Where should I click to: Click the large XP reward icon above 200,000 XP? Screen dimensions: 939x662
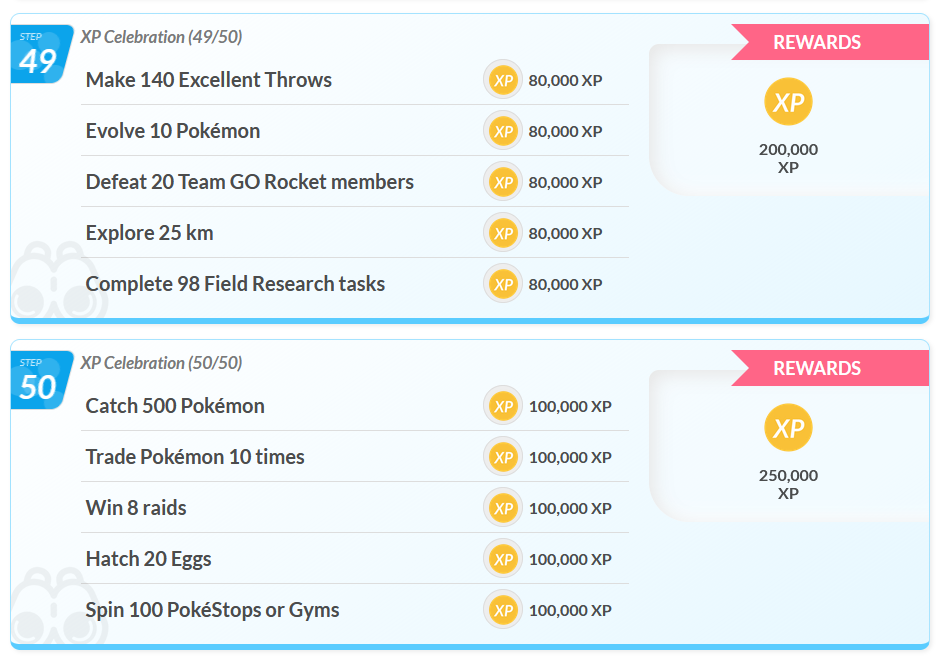(788, 102)
